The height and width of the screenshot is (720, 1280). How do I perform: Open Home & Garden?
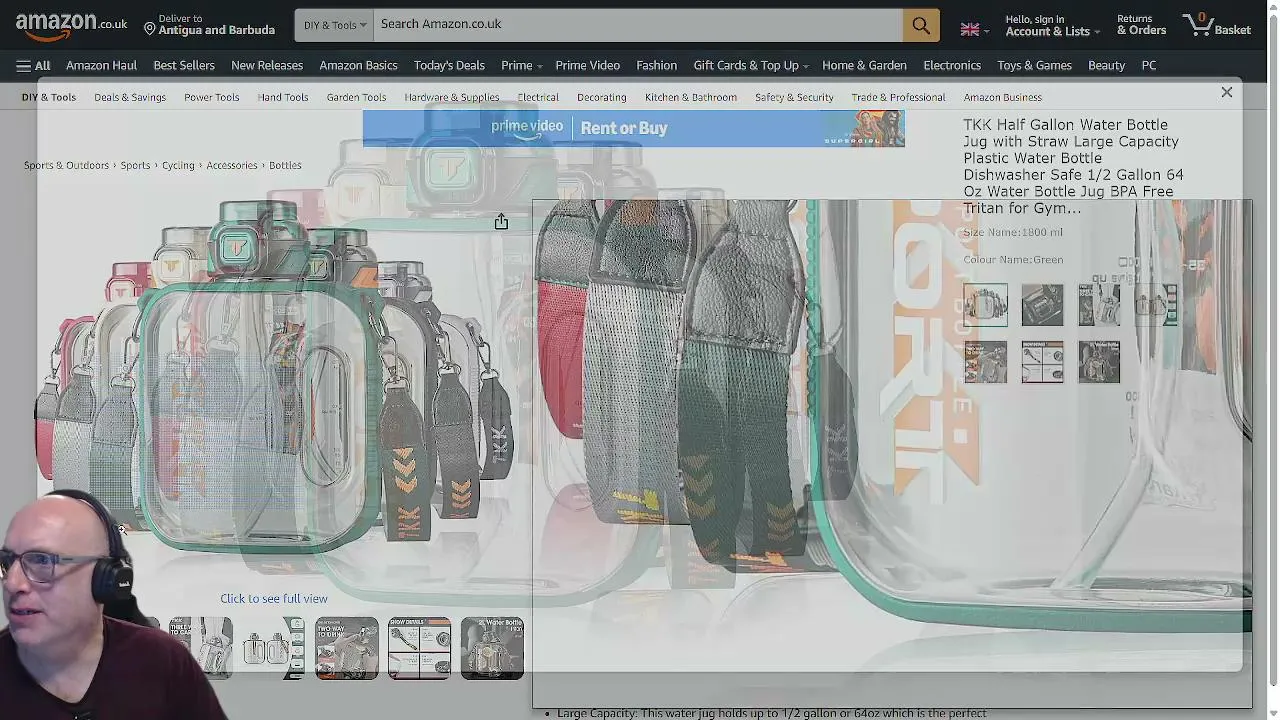(864, 66)
